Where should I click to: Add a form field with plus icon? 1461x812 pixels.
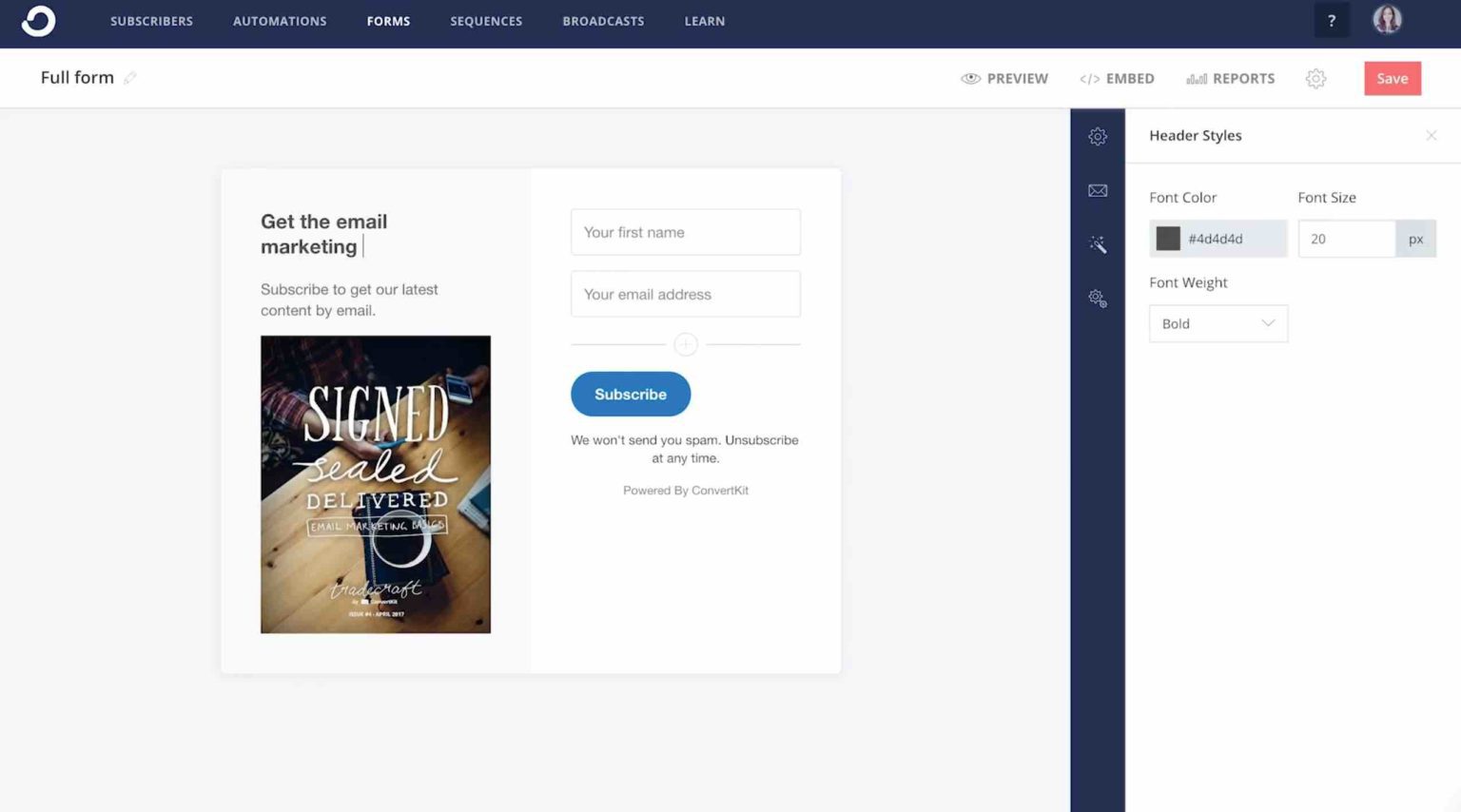tap(685, 344)
